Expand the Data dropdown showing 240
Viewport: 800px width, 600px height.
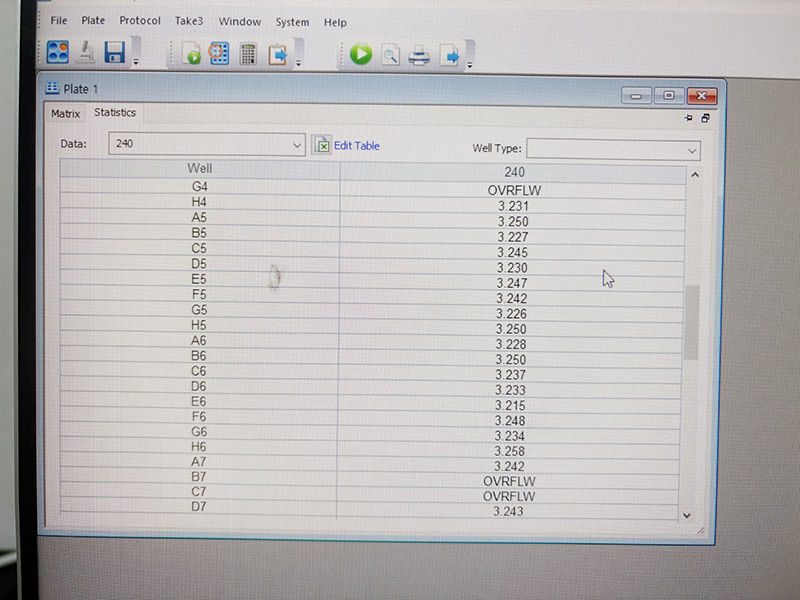point(297,145)
